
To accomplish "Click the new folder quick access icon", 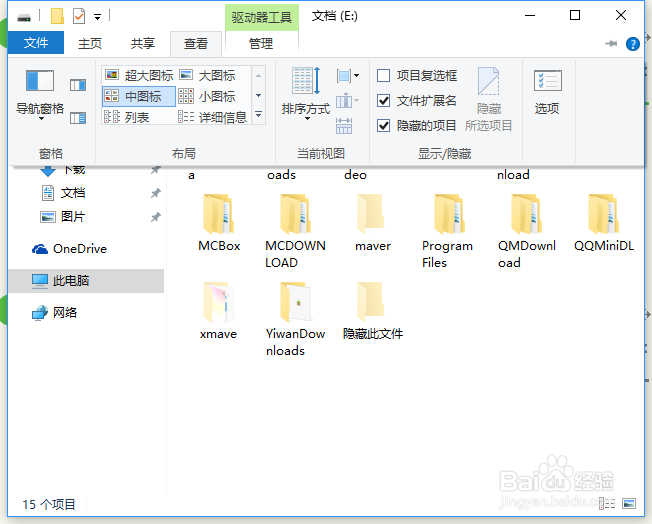I will (x=57, y=17).
